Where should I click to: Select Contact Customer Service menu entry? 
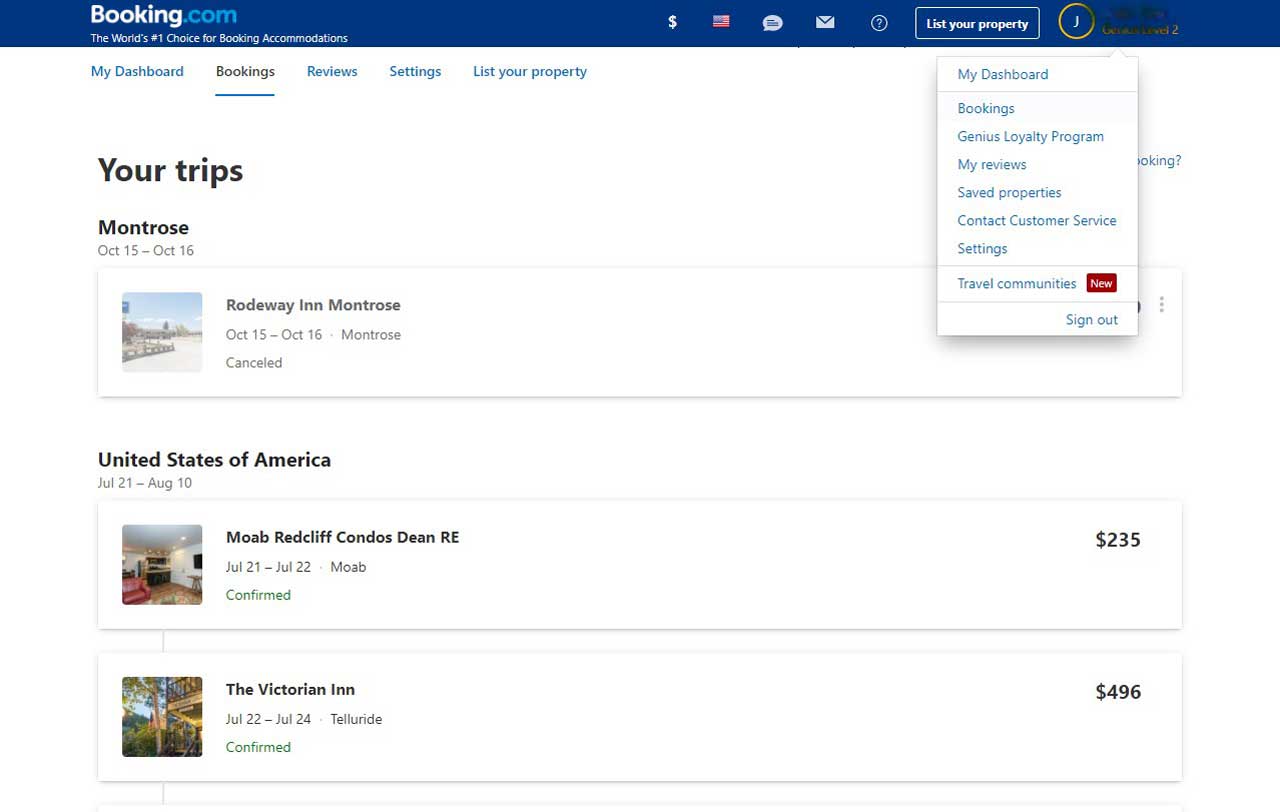click(1037, 220)
